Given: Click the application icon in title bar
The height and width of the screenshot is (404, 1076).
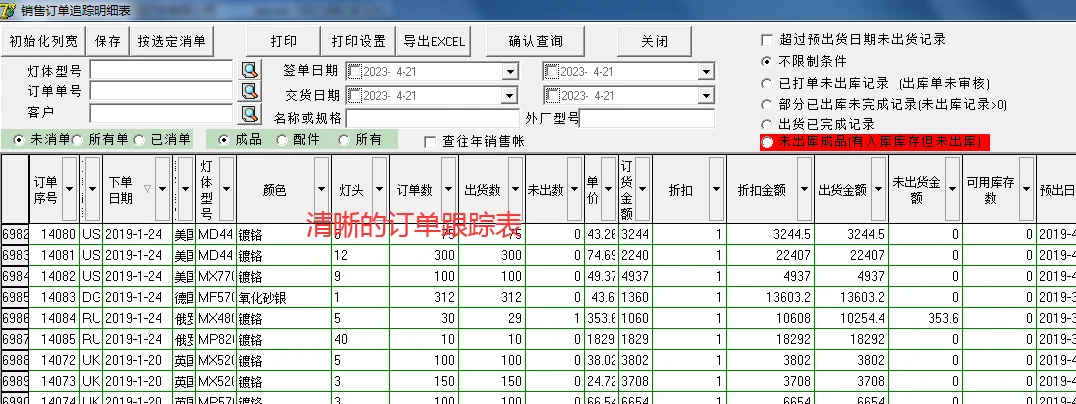Looking at the screenshot, I should (9, 10).
